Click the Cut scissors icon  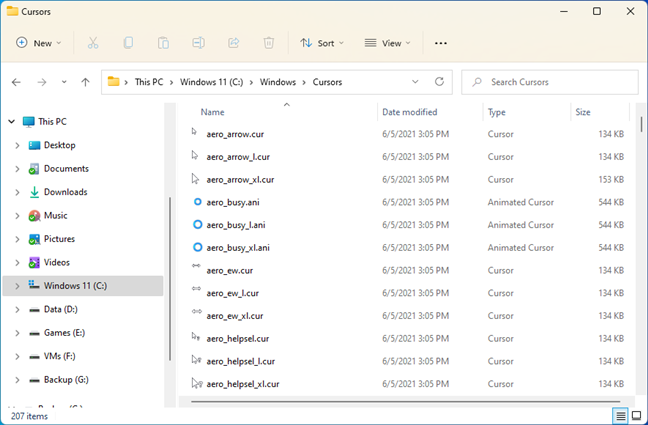click(x=93, y=43)
